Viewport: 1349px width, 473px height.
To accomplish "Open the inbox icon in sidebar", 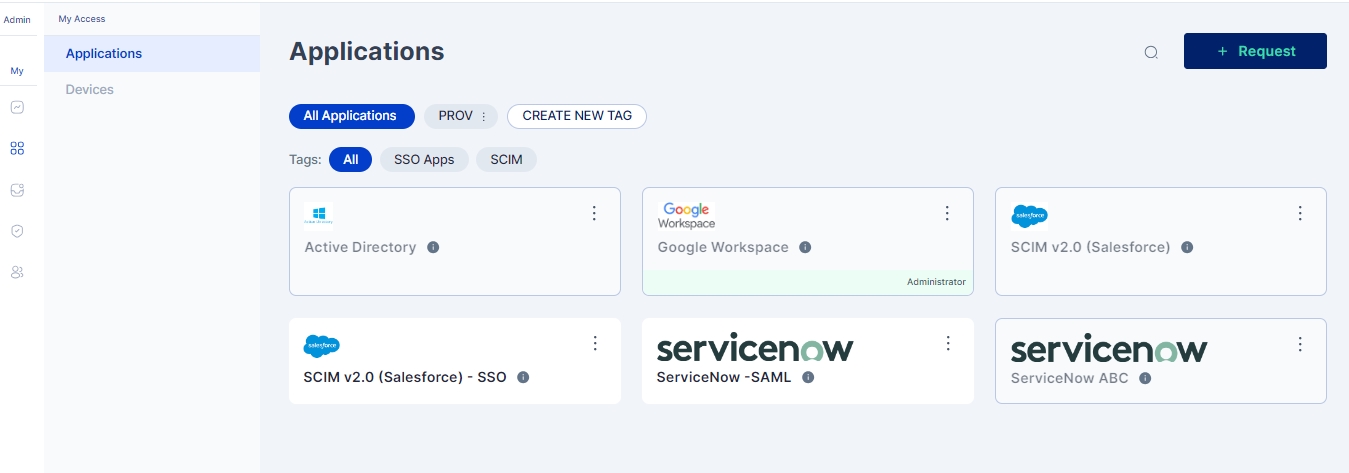I will point(17,190).
